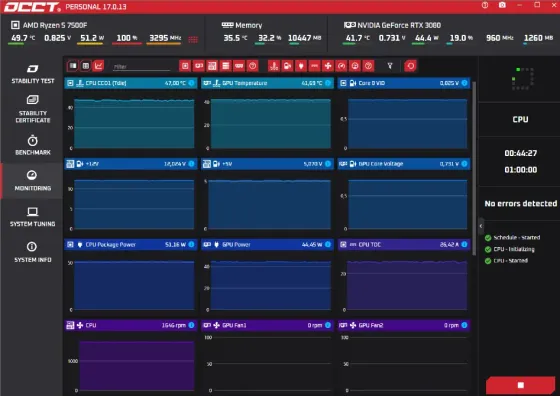Open info for GPU Fan2 graph

(x=464, y=325)
